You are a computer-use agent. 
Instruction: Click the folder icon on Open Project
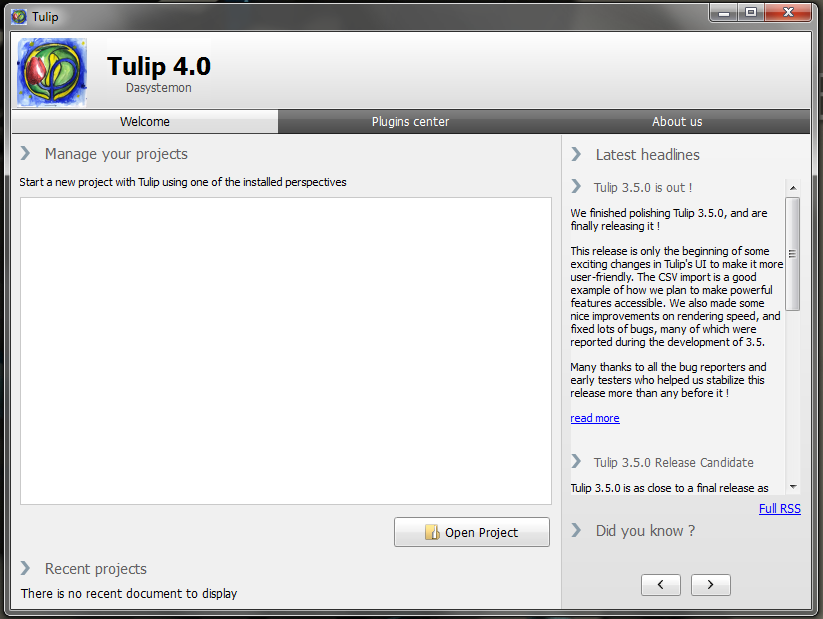[x=432, y=532]
